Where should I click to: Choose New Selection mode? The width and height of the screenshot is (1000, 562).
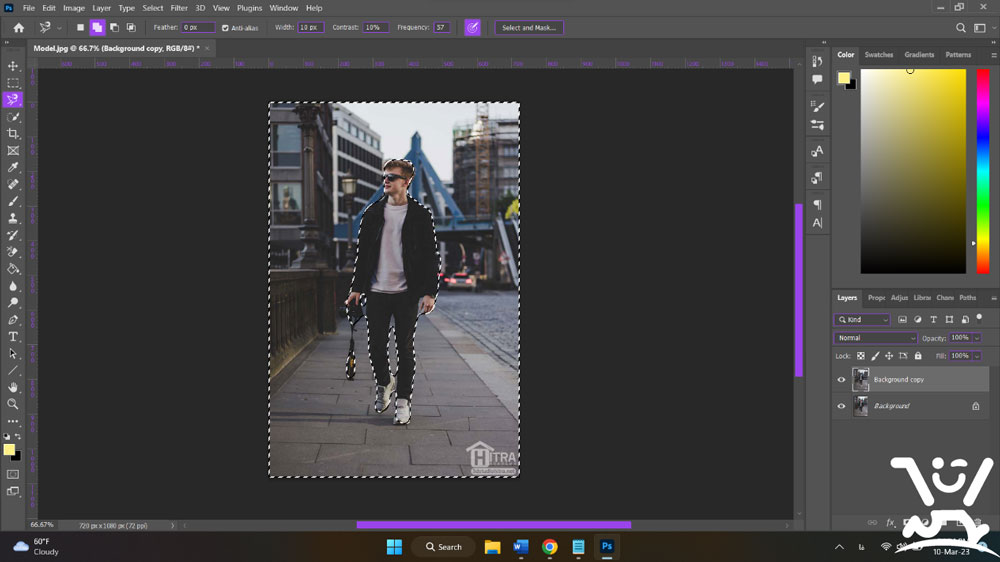(80, 27)
